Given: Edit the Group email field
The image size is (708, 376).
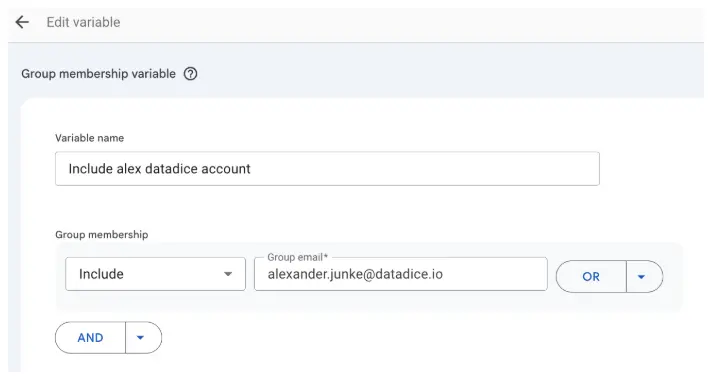Looking at the screenshot, I should point(401,274).
